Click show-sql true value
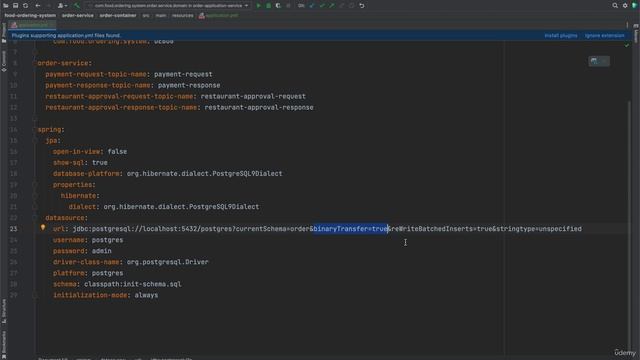This screenshot has width=640, height=360. 100,162
